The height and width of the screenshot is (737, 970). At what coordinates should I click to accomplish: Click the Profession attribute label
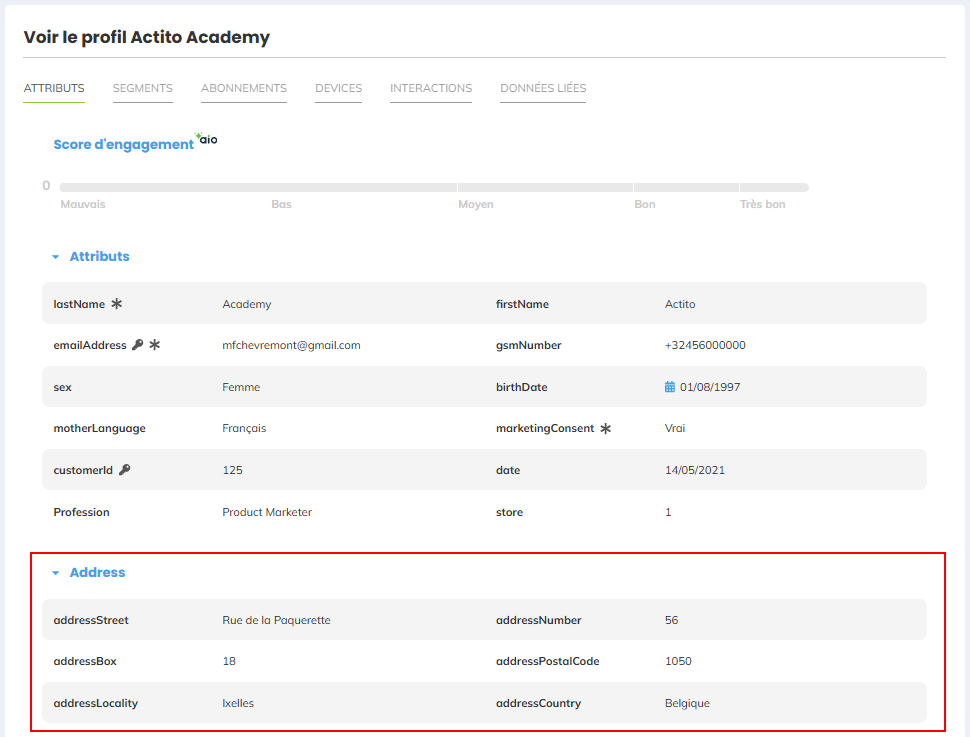(x=82, y=512)
